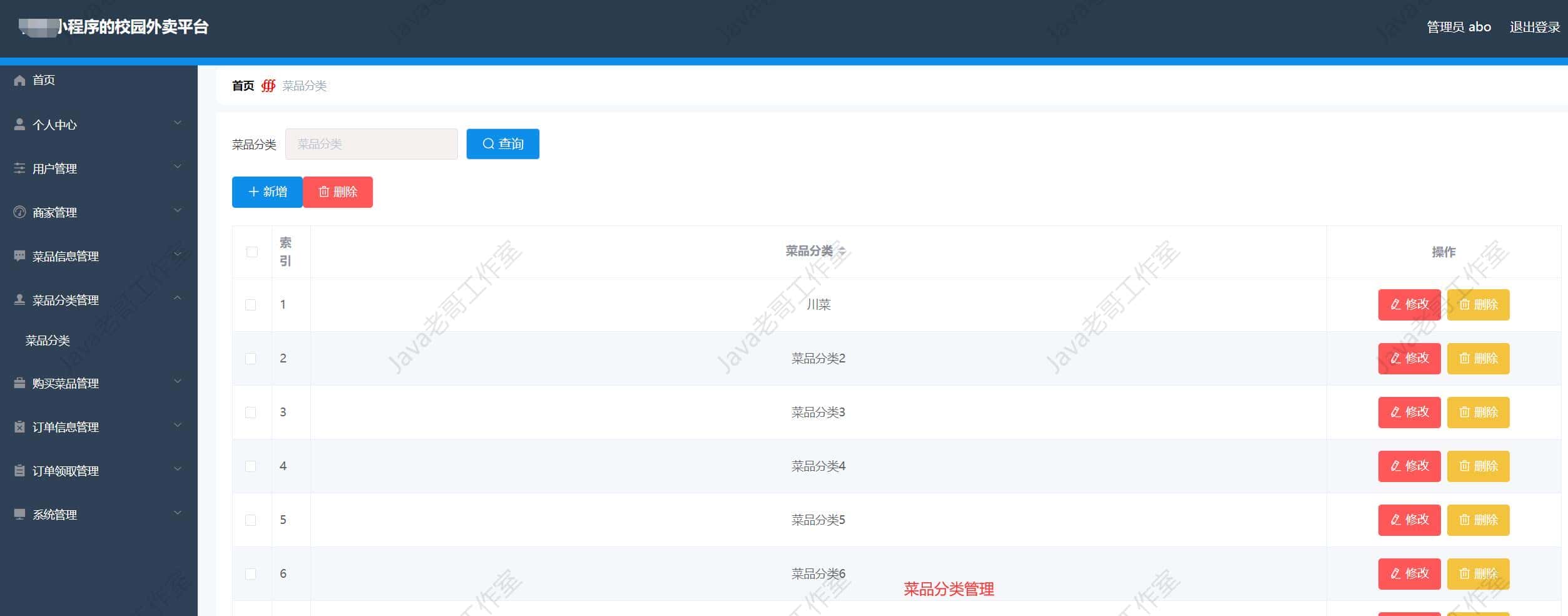
Task: Check the checkbox for row 菜品分类5
Action: [x=251, y=520]
